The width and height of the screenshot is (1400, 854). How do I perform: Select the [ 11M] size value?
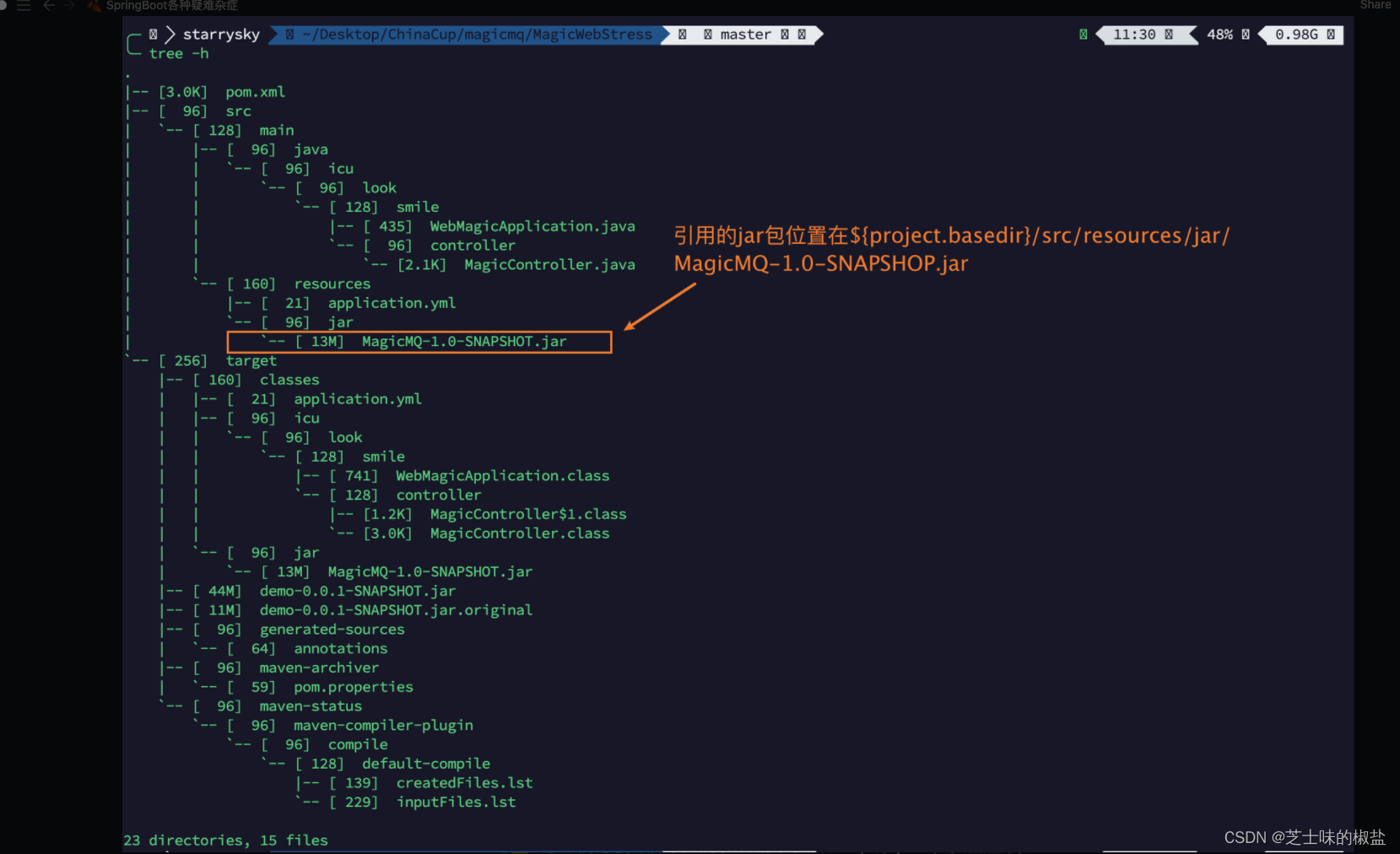(x=218, y=610)
